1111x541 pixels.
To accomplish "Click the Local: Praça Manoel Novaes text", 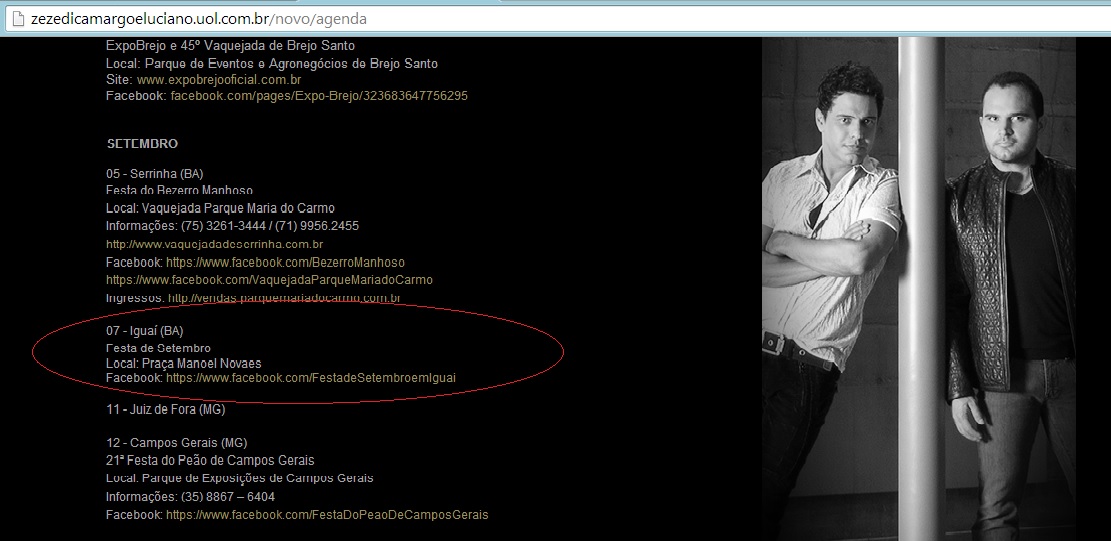I will (x=183, y=363).
